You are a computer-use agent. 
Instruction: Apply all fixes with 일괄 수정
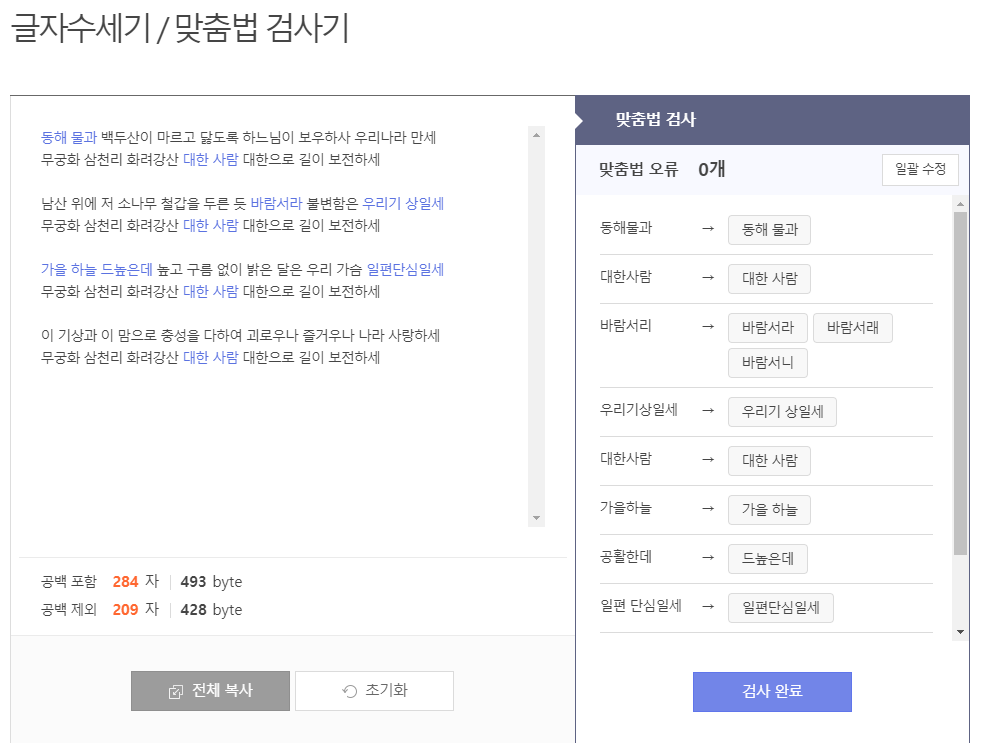pos(920,169)
